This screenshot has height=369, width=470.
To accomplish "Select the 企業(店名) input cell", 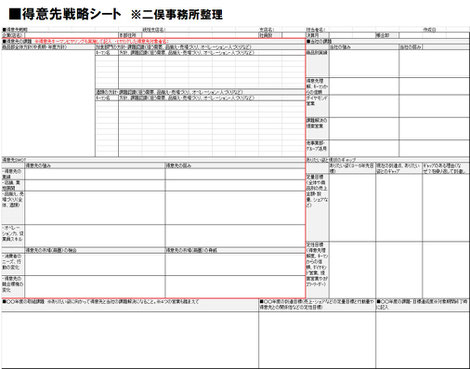I will 71,35.
